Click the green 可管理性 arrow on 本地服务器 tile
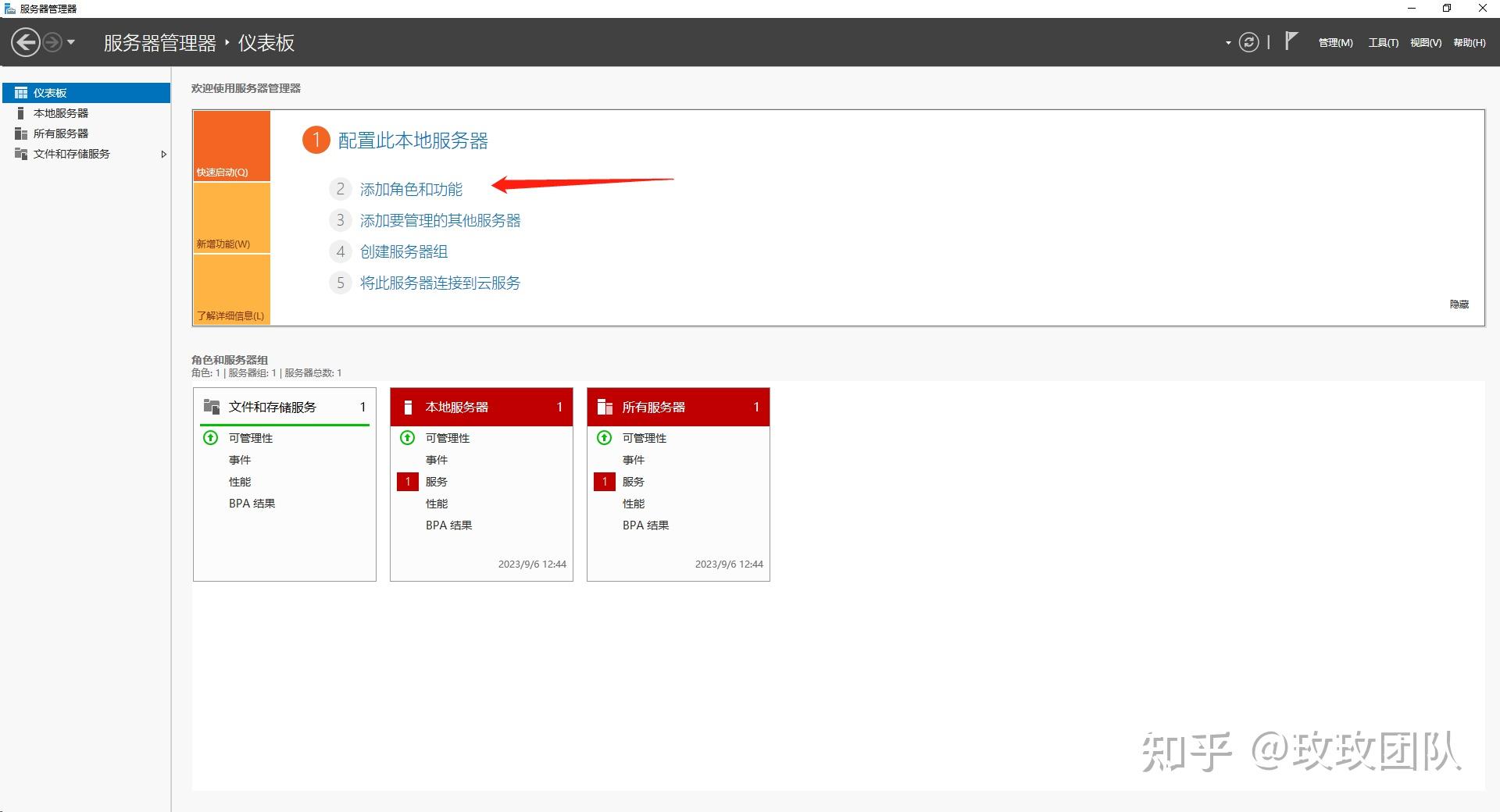 coord(407,438)
